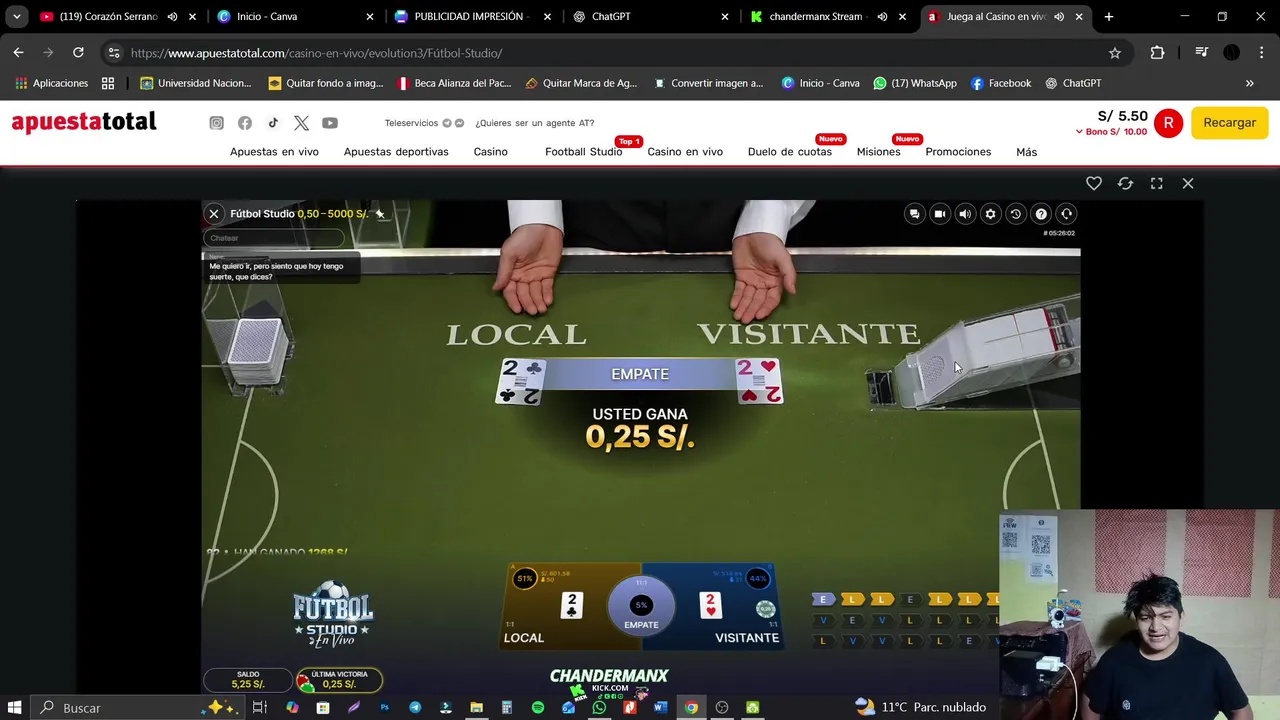This screenshot has width=1280, height=720.
Task: Toggle the video camera icon in game
Action: tap(939, 214)
